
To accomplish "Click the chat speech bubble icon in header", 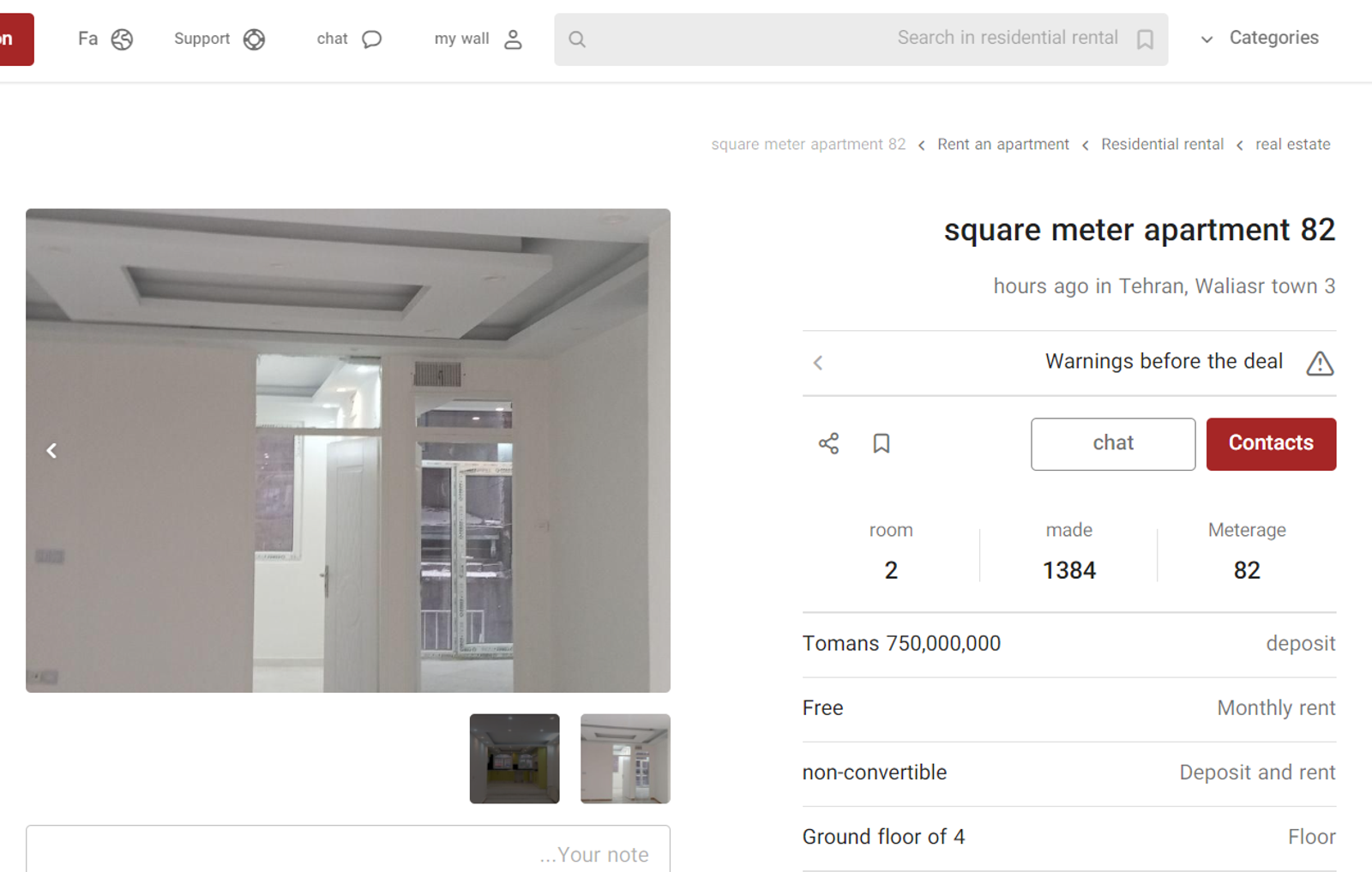I will [x=371, y=39].
